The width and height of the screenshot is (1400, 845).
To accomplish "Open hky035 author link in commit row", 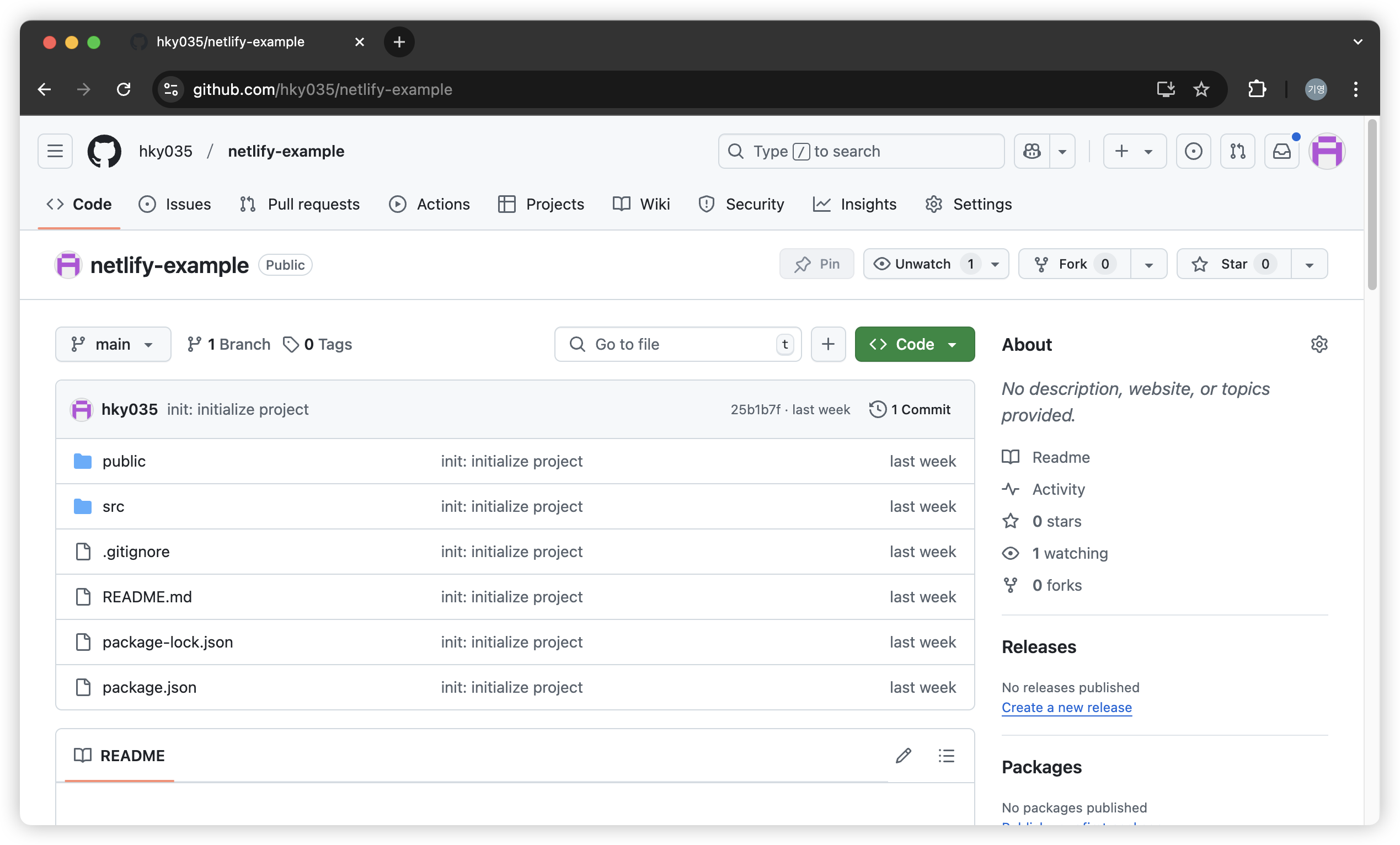I will click(130, 410).
